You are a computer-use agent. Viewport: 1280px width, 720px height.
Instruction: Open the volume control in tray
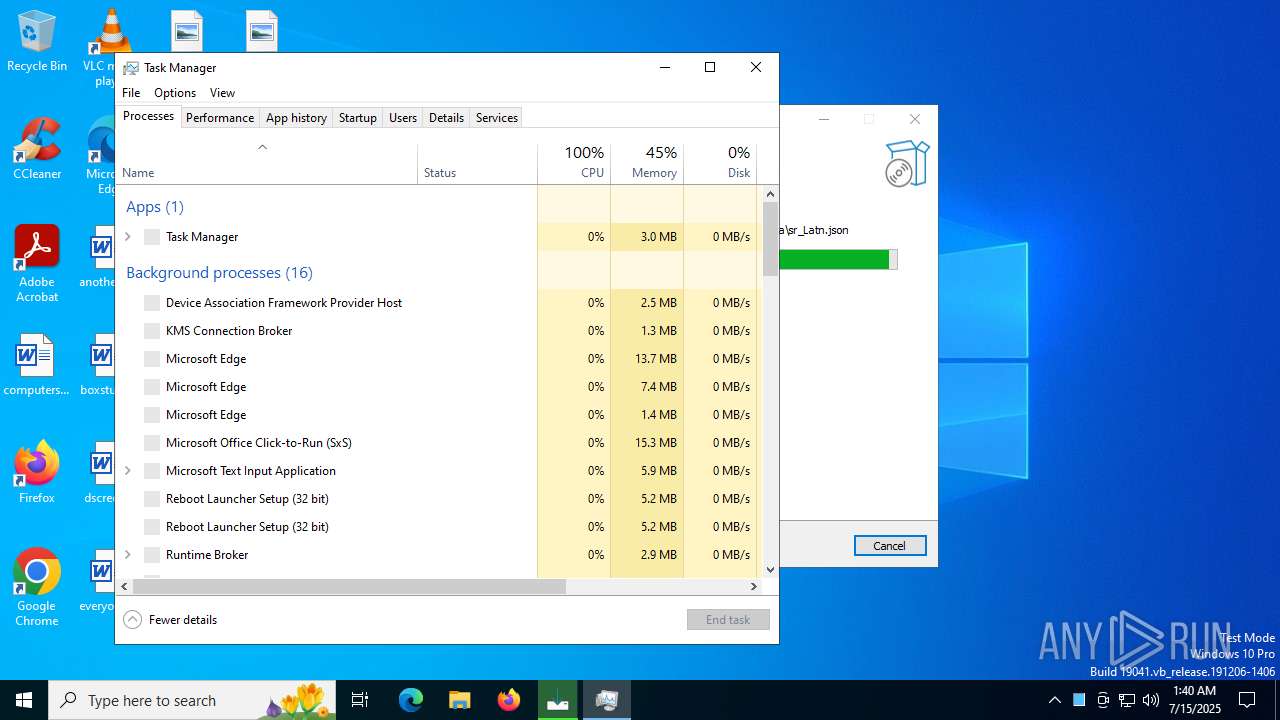(1151, 700)
